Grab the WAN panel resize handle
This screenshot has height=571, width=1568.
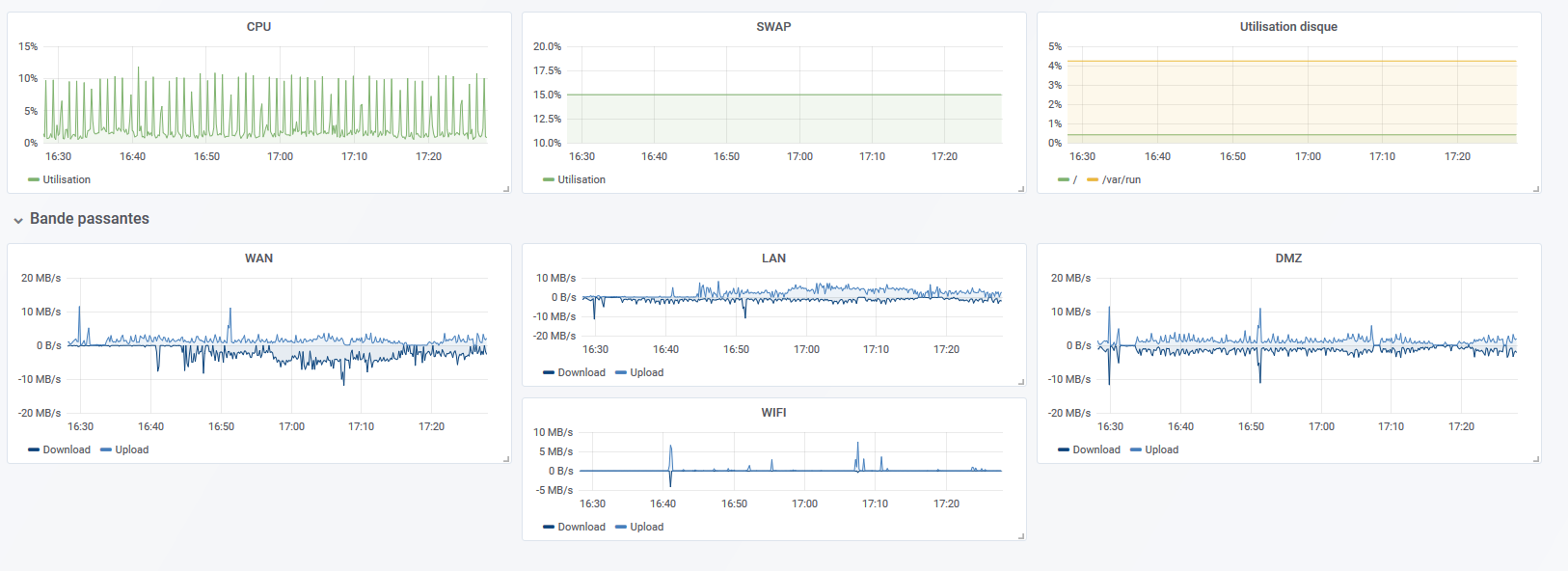click(x=506, y=459)
